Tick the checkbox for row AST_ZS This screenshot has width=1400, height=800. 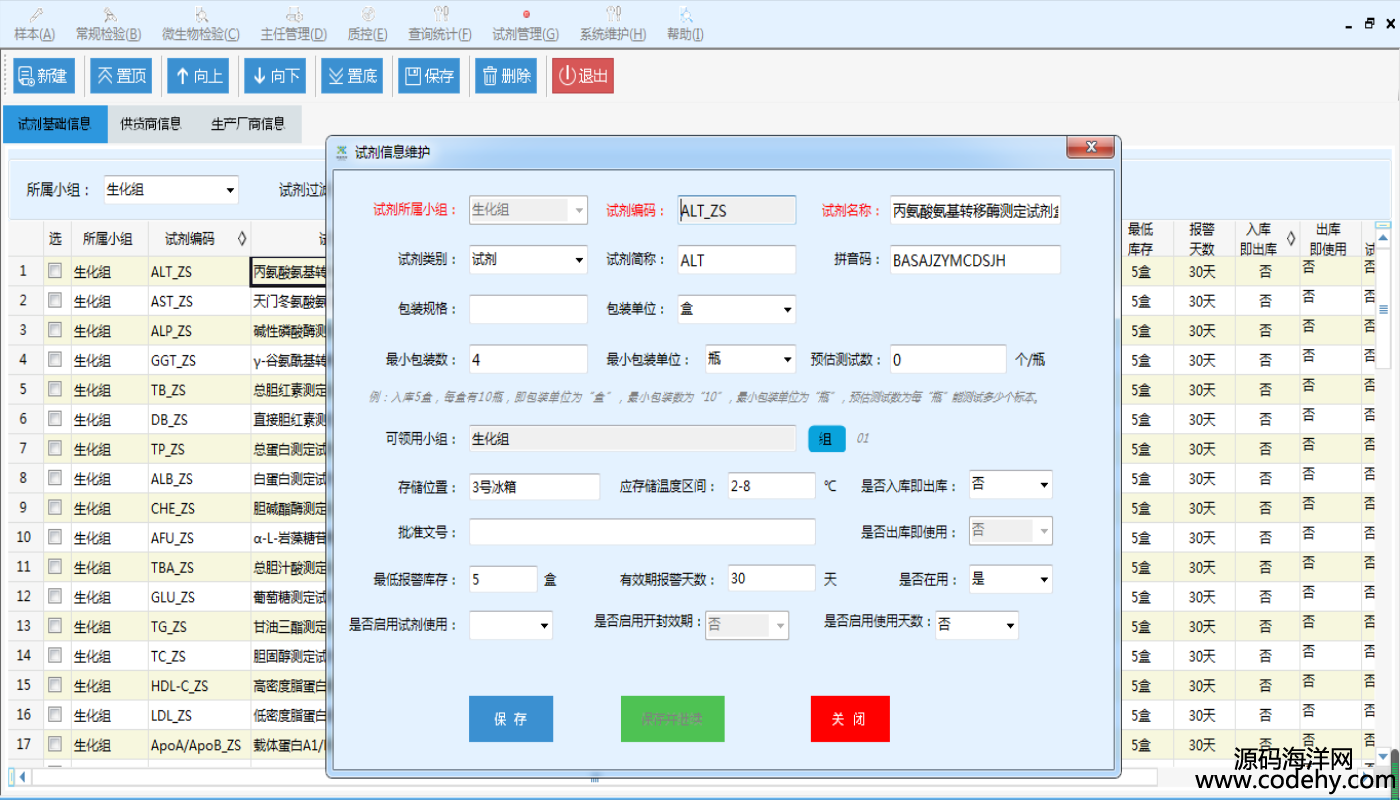[x=55, y=300]
